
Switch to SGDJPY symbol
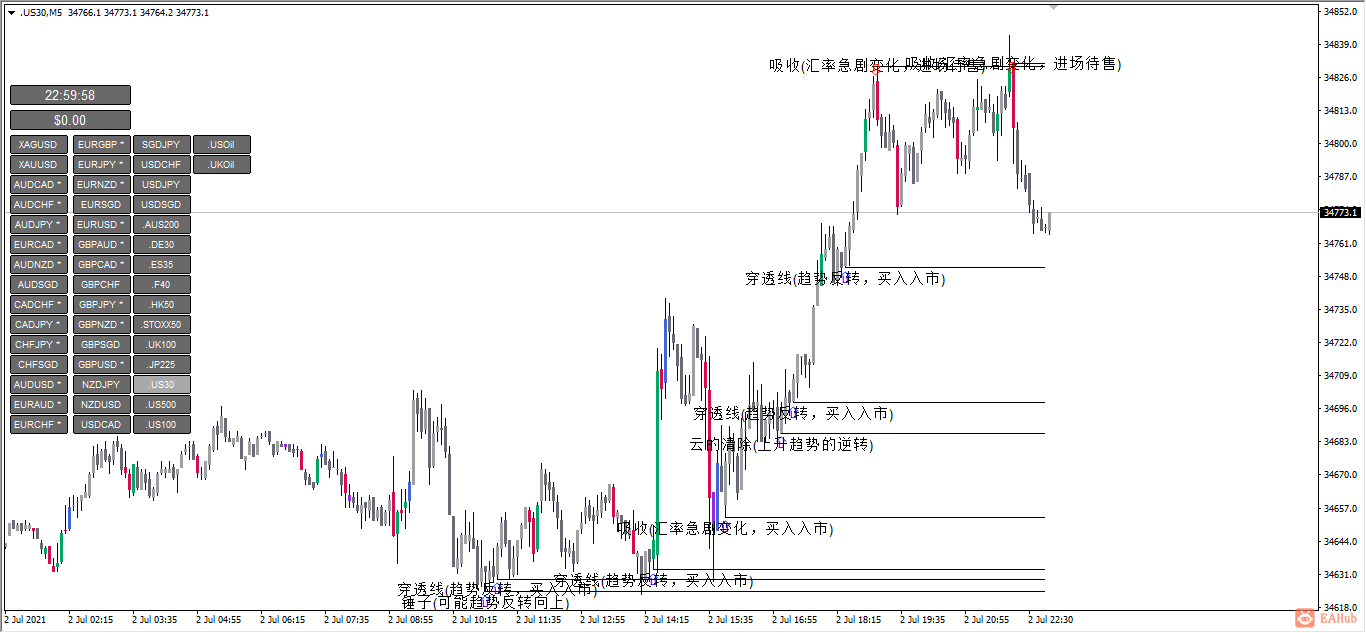coord(161,145)
